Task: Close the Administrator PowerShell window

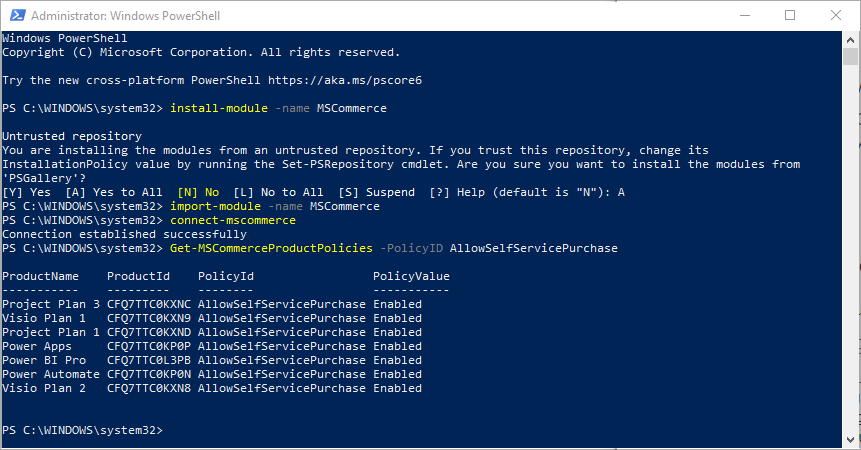Action: click(836, 15)
